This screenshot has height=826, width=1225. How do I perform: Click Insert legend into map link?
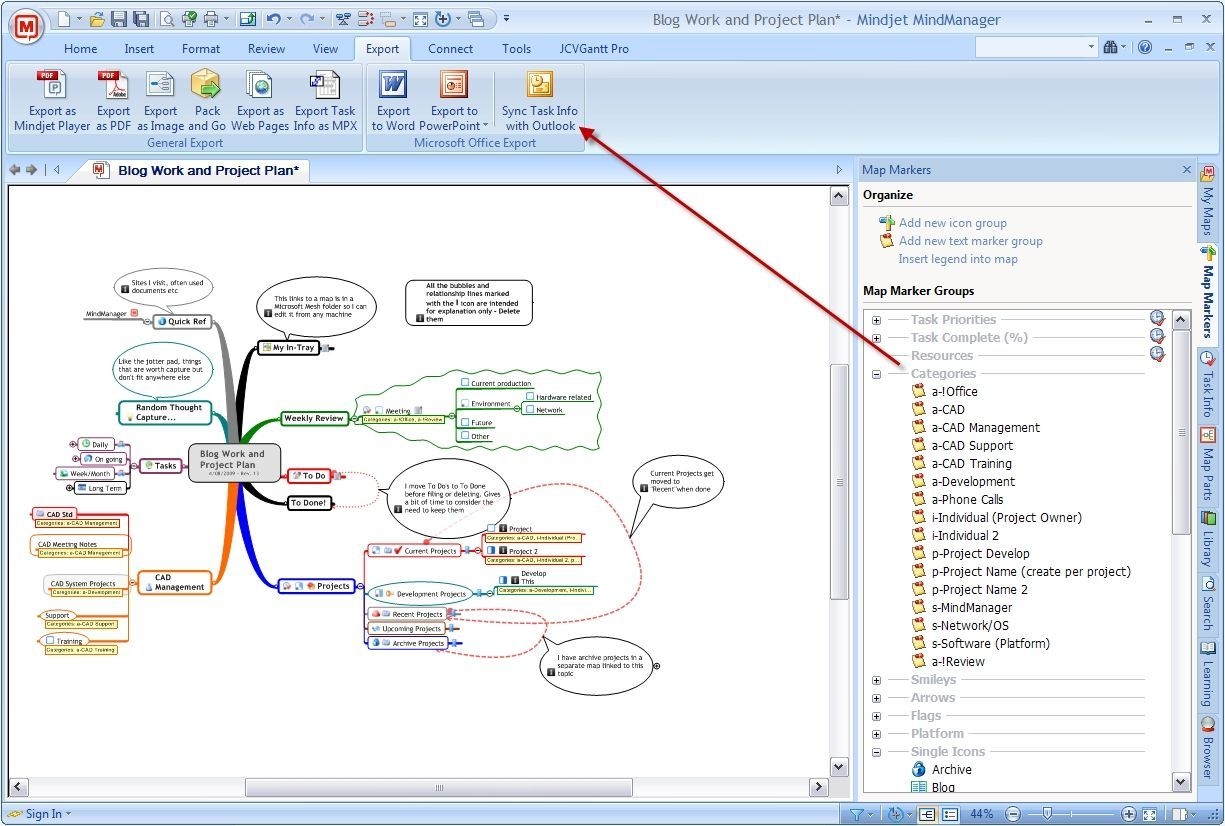pos(958,259)
